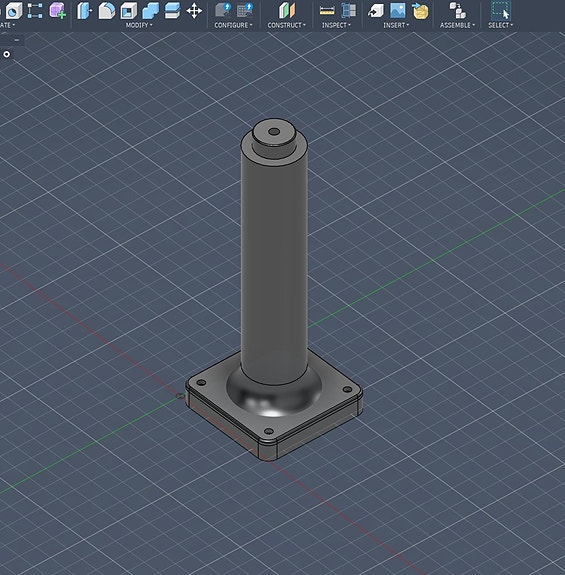Image resolution: width=565 pixels, height=575 pixels.
Task: Click the origin point on the grid
Action: pos(180,396)
